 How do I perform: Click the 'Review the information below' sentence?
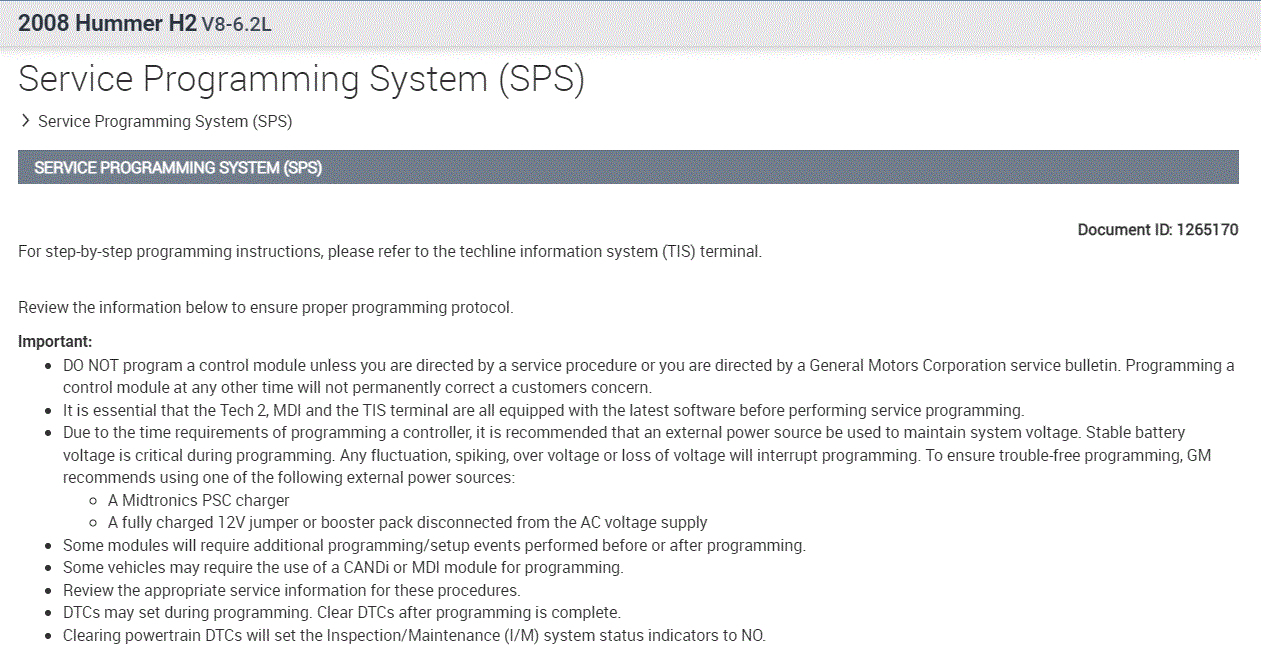(x=266, y=308)
